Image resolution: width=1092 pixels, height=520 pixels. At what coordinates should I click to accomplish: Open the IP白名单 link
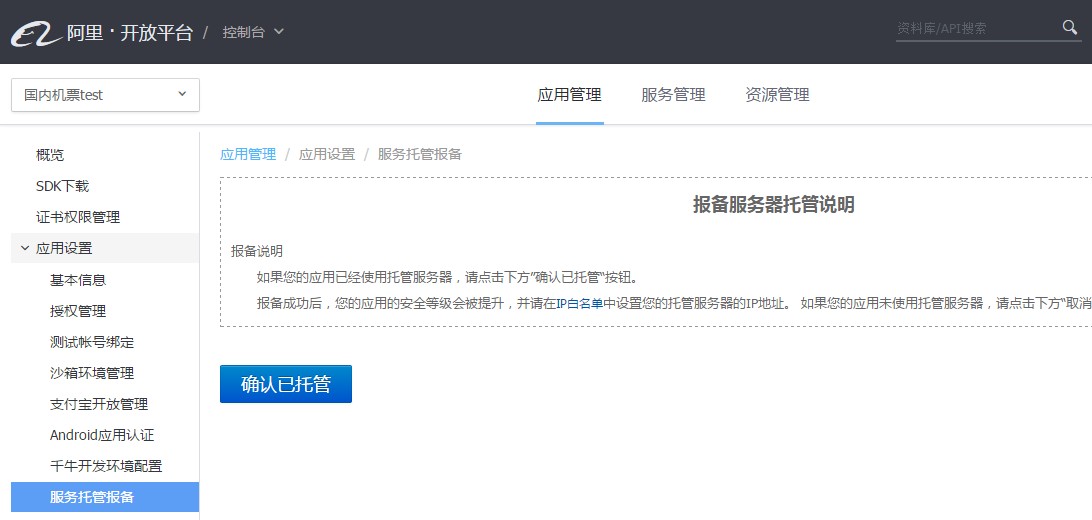click(579, 303)
